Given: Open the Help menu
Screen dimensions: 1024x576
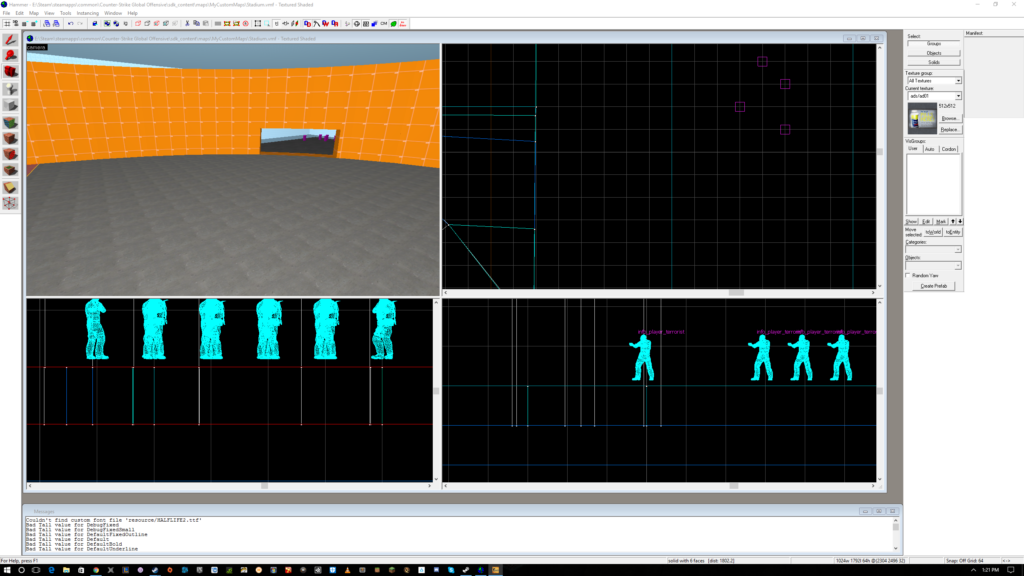Looking at the screenshot, I should click(133, 13).
